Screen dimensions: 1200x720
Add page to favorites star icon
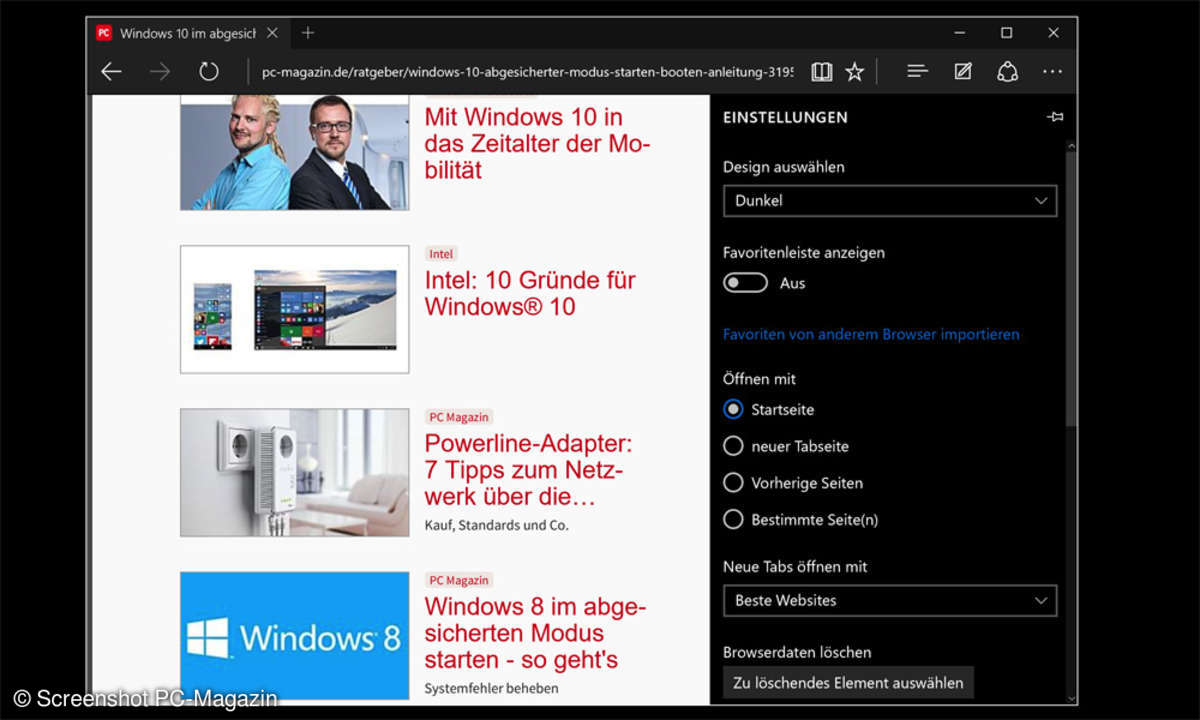(854, 72)
